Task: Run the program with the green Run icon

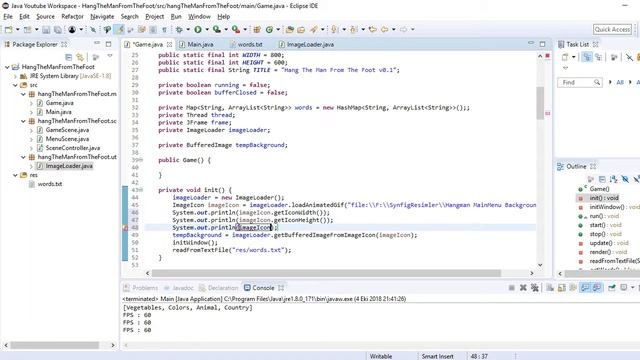Action: [198, 29]
